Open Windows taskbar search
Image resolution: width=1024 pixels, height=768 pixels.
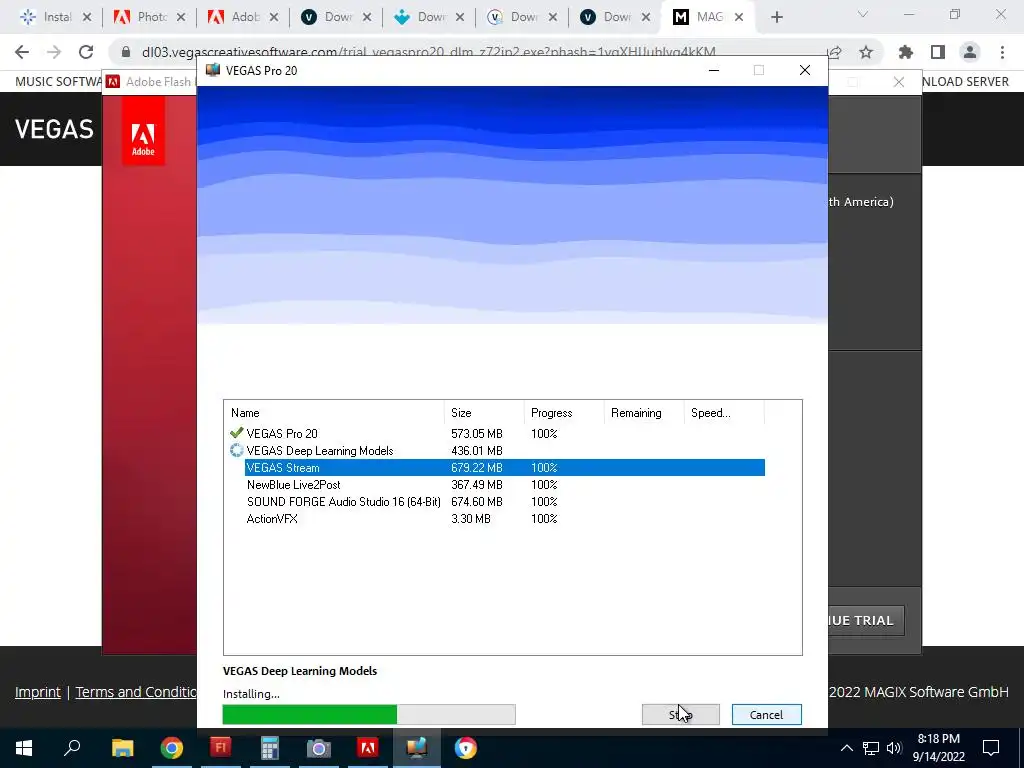pyautogui.click(x=72, y=748)
